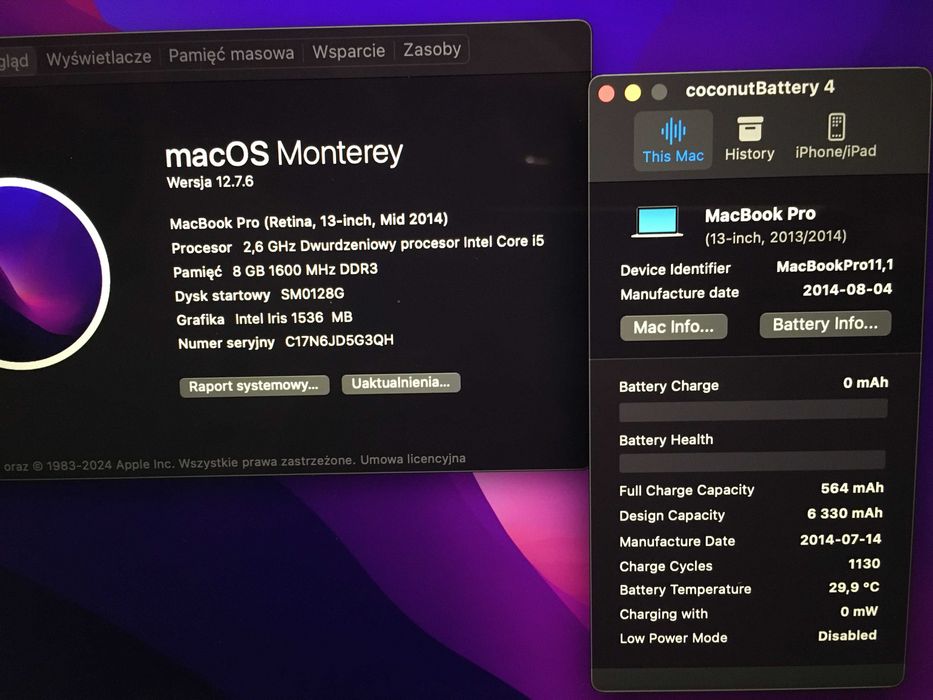Screen dimensions: 933x700
Task: Select the This Mac tab in coconutBattery
Action: pos(673,140)
